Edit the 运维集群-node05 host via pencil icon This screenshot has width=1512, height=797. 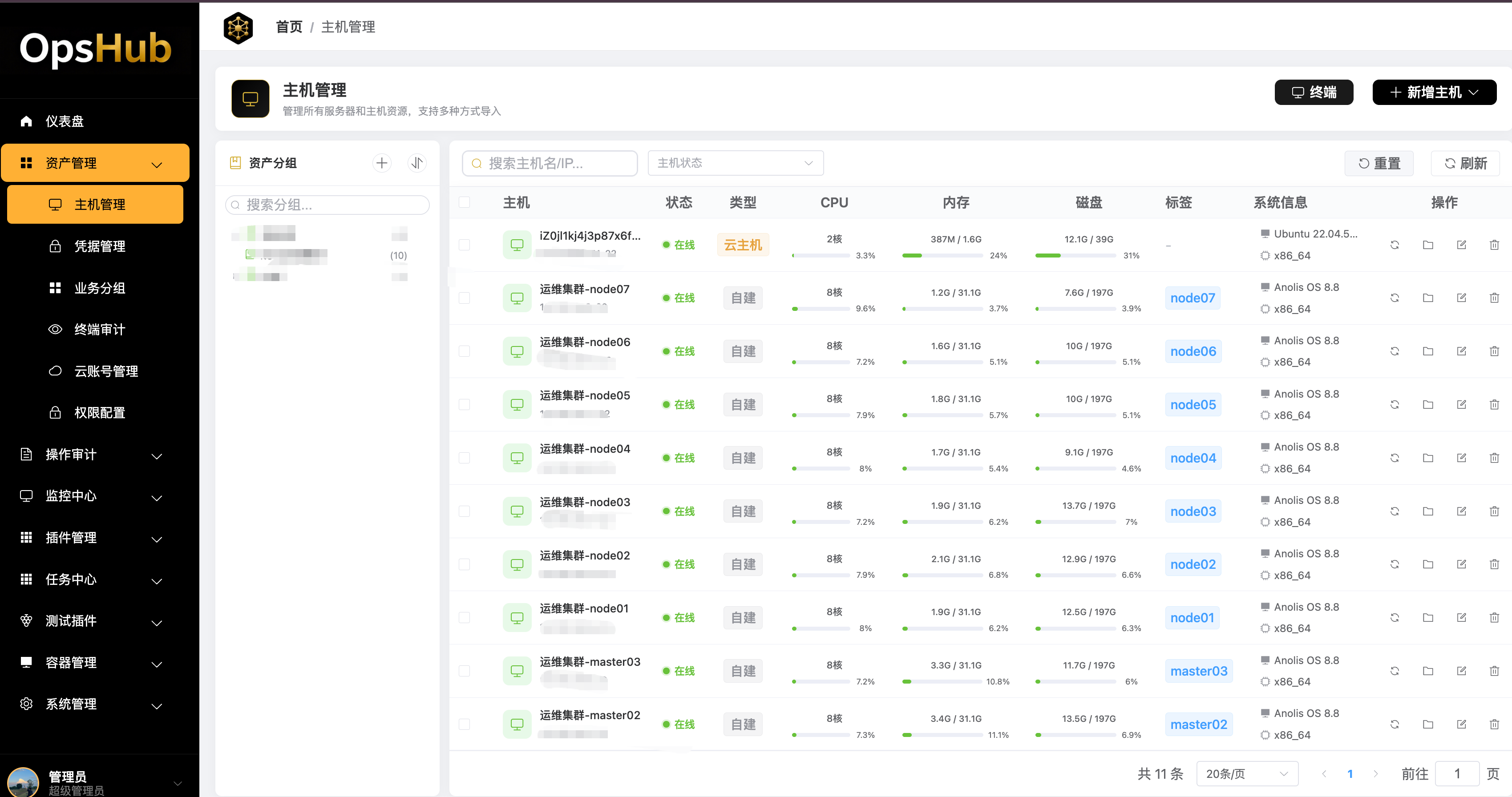(1461, 405)
